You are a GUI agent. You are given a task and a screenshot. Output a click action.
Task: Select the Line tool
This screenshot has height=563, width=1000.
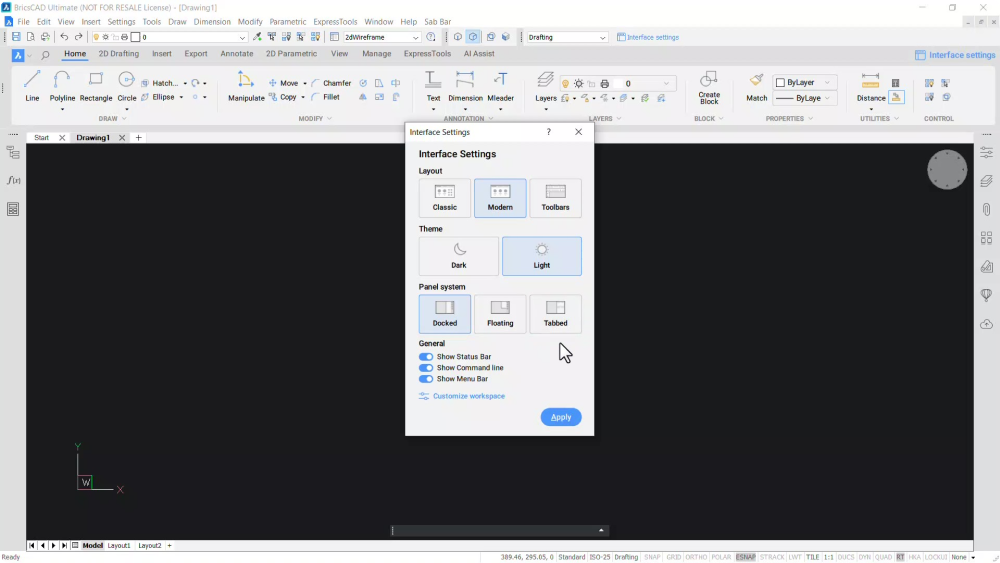click(x=32, y=86)
